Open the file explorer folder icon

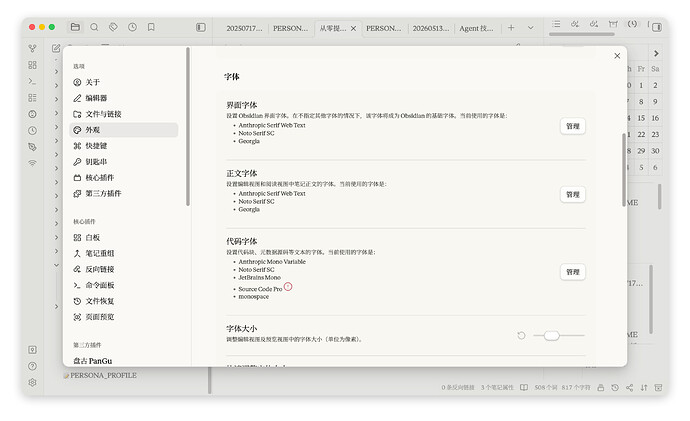(x=75, y=27)
